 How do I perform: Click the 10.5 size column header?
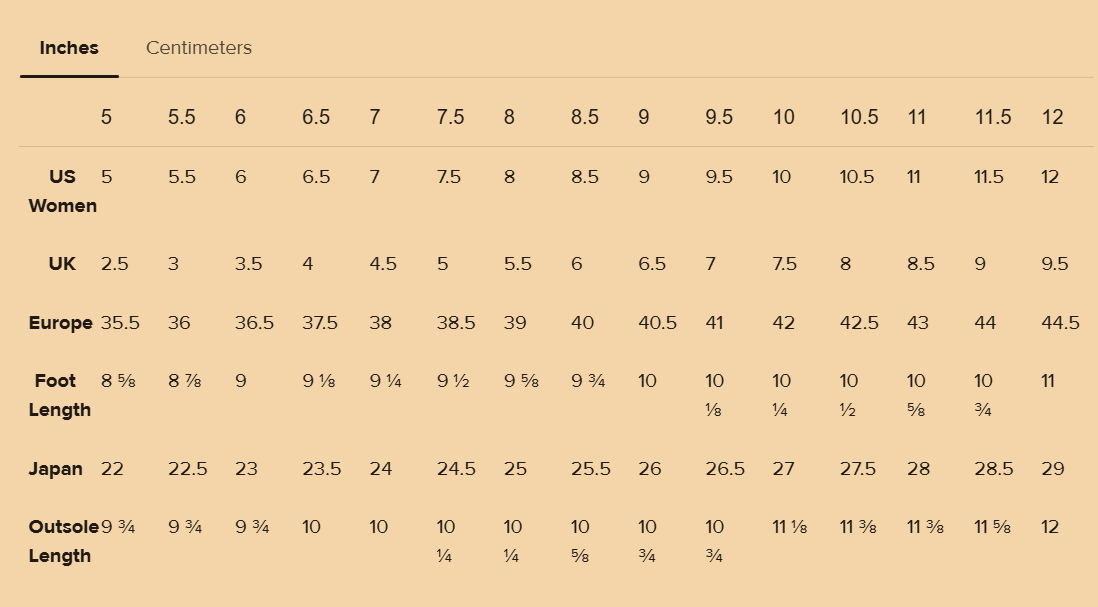(x=859, y=117)
